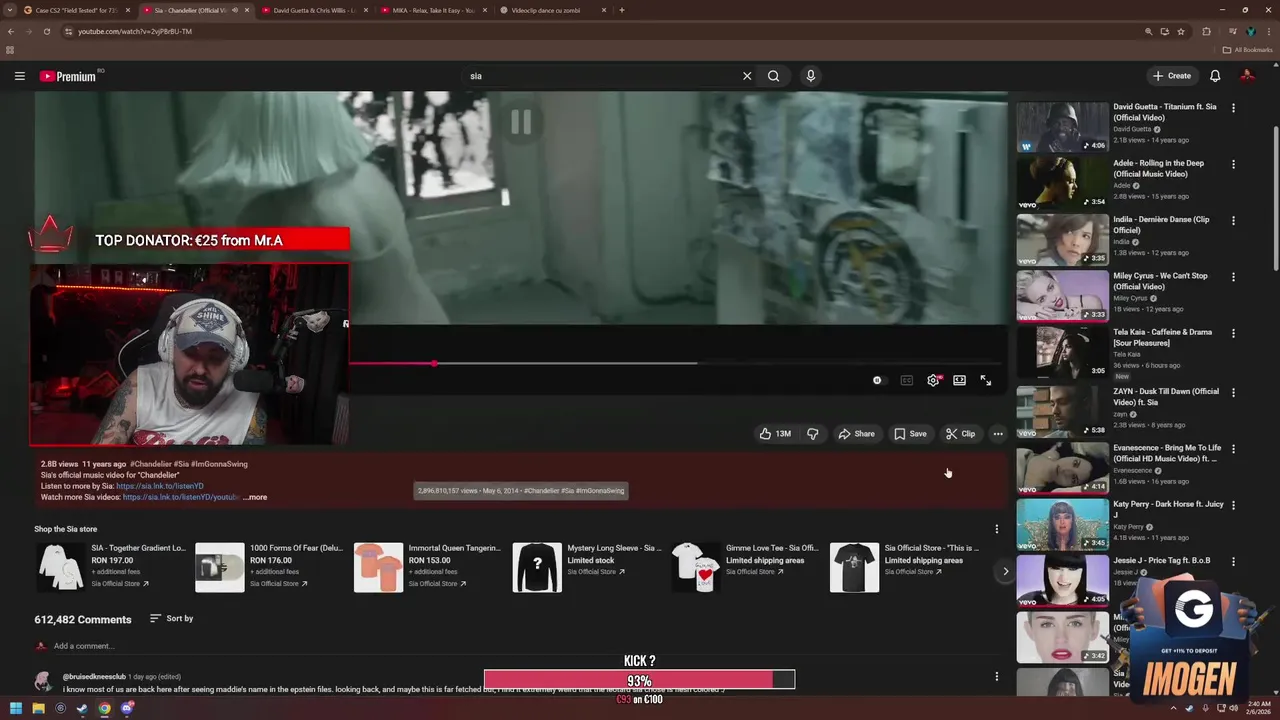Bookmark this page with the star
The height and width of the screenshot is (720, 1280).
(x=1181, y=31)
